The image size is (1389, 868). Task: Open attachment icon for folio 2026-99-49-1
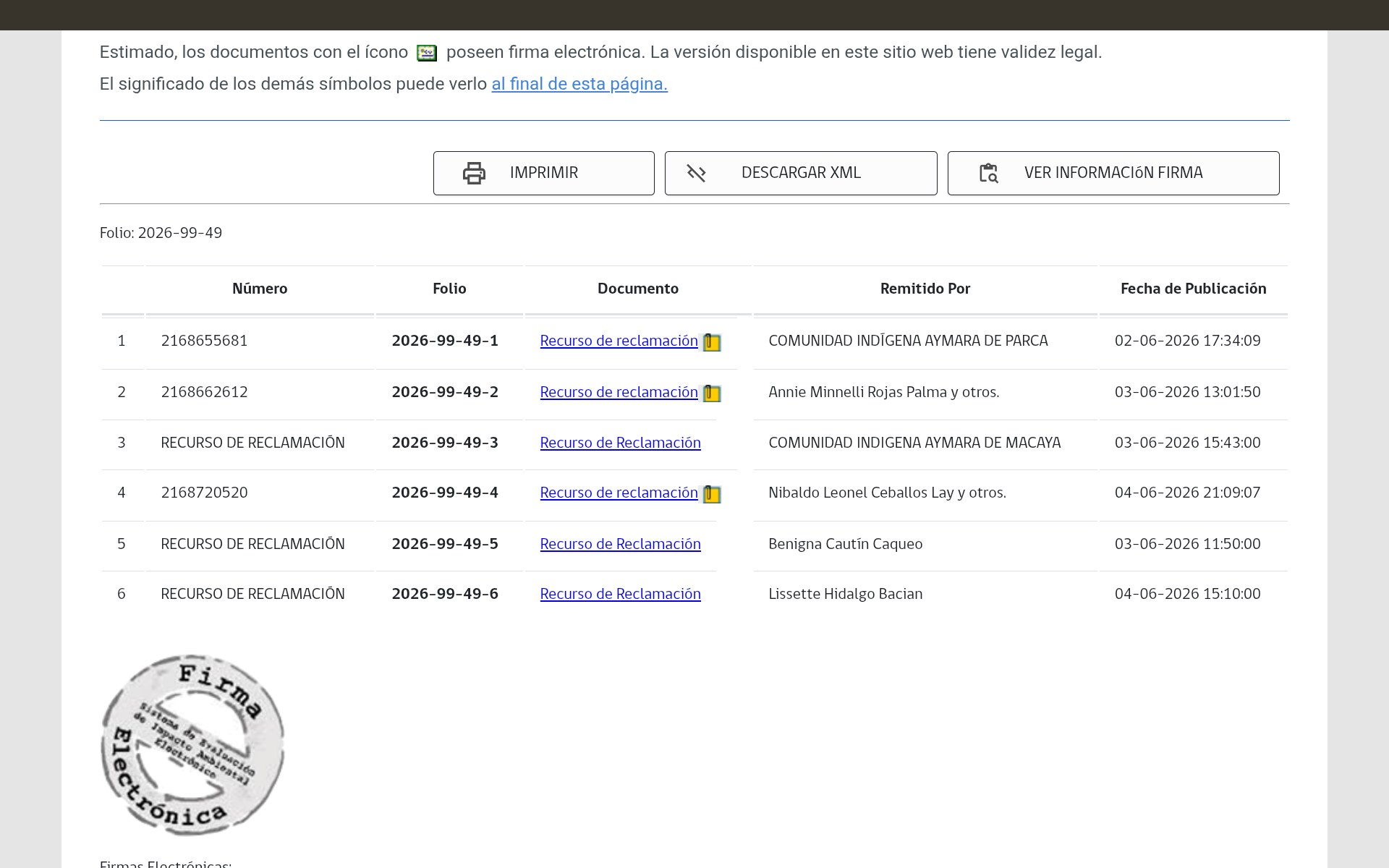[x=712, y=342]
